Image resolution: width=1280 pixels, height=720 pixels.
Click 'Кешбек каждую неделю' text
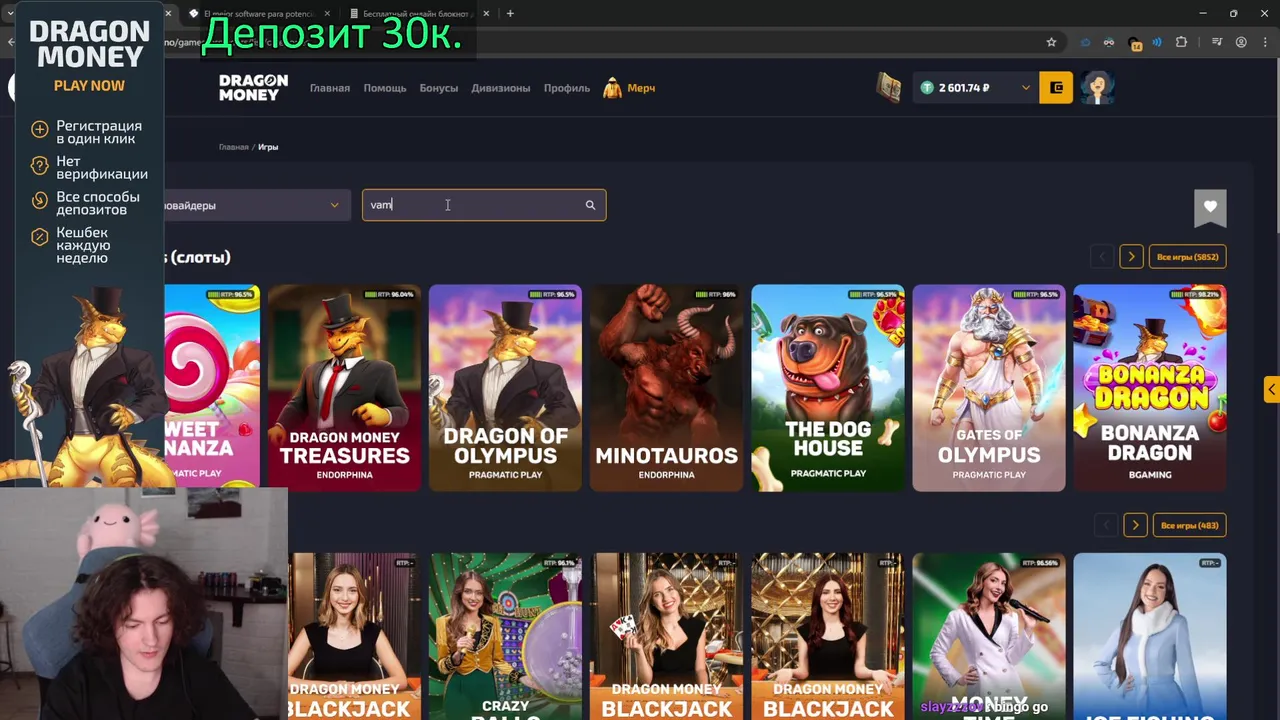[83, 245]
